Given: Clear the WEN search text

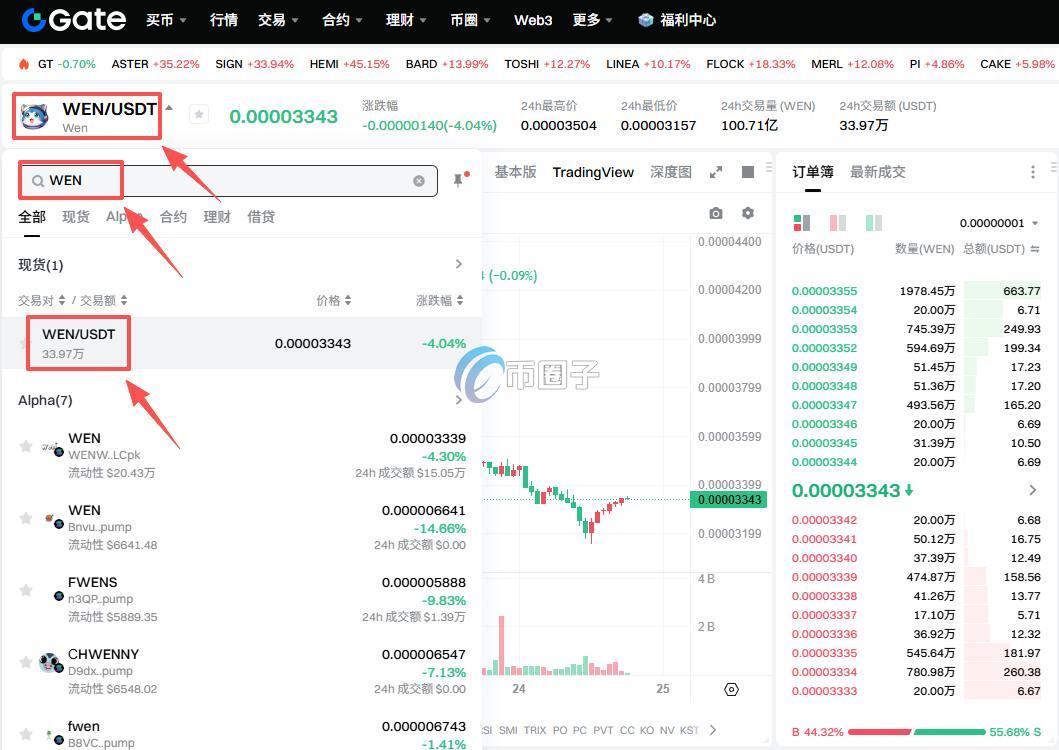Looking at the screenshot, I should (x=419, y=181).
